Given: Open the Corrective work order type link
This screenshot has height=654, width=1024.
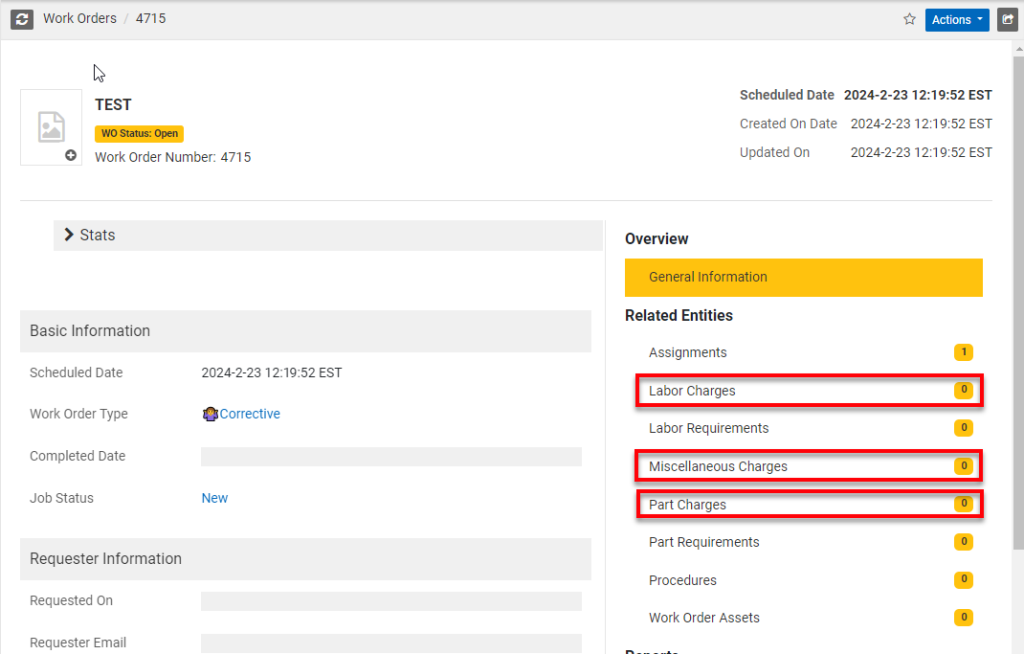Looking at the screenshot, I should pos(248,413).
